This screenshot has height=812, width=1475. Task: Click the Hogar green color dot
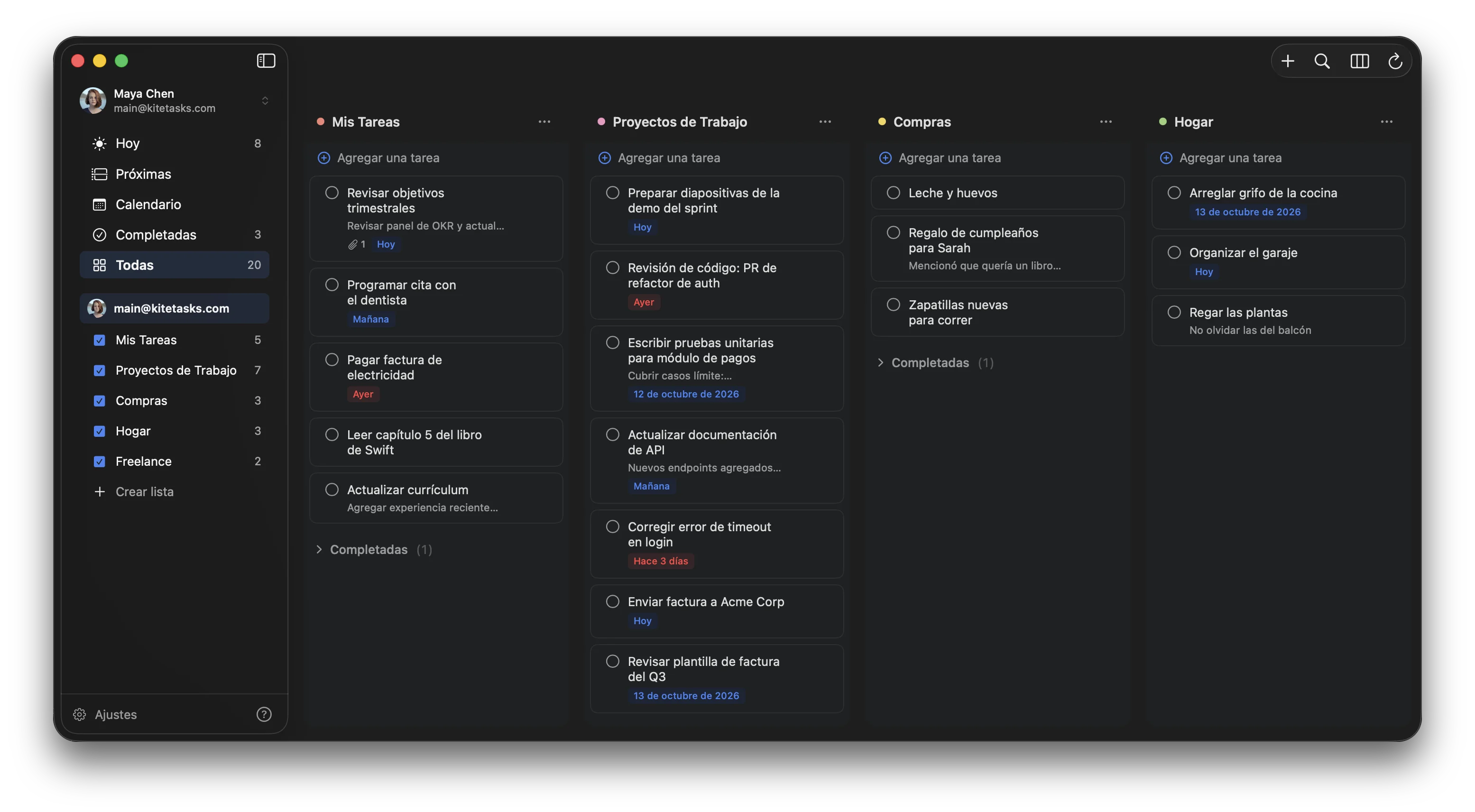click(x=1162, y=121)
